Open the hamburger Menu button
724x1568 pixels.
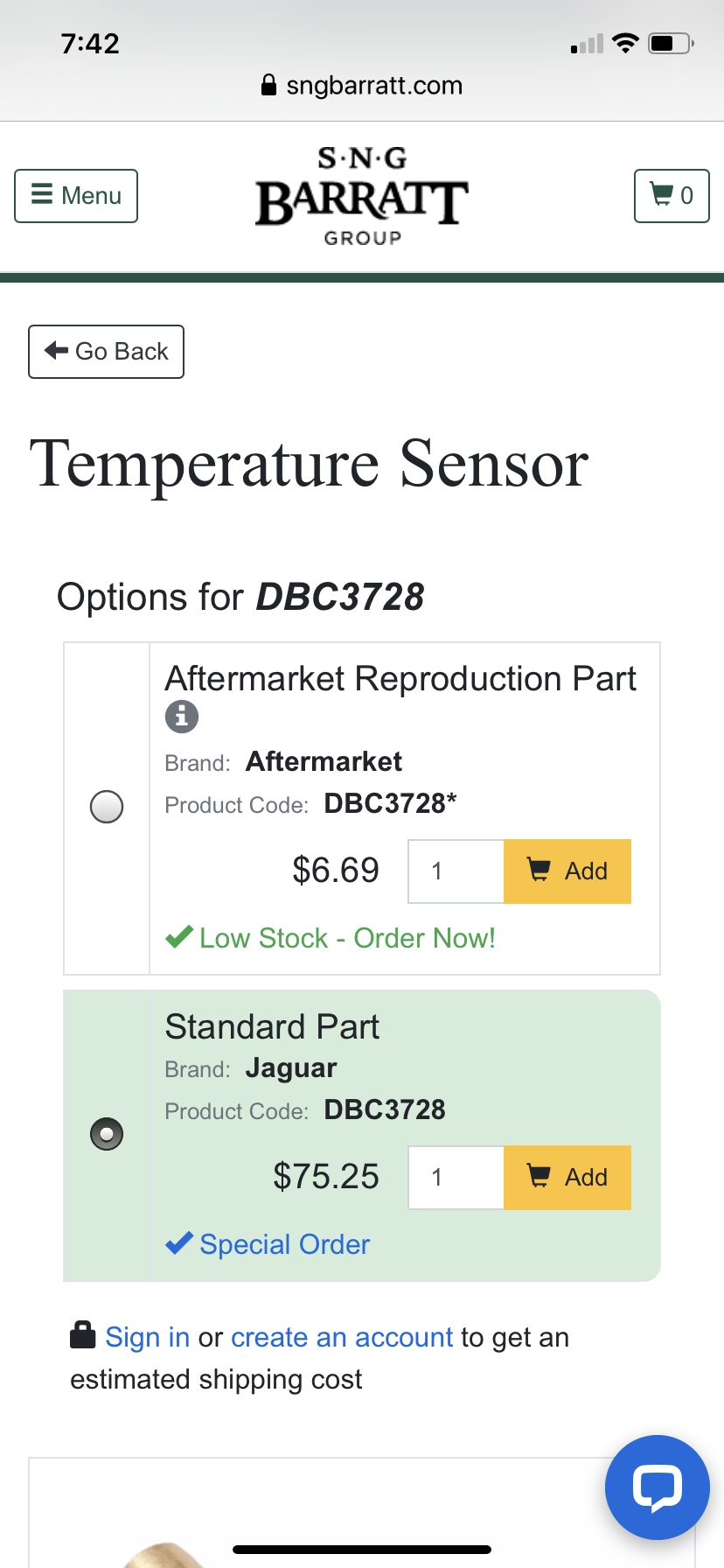click(x=76, y=195)
